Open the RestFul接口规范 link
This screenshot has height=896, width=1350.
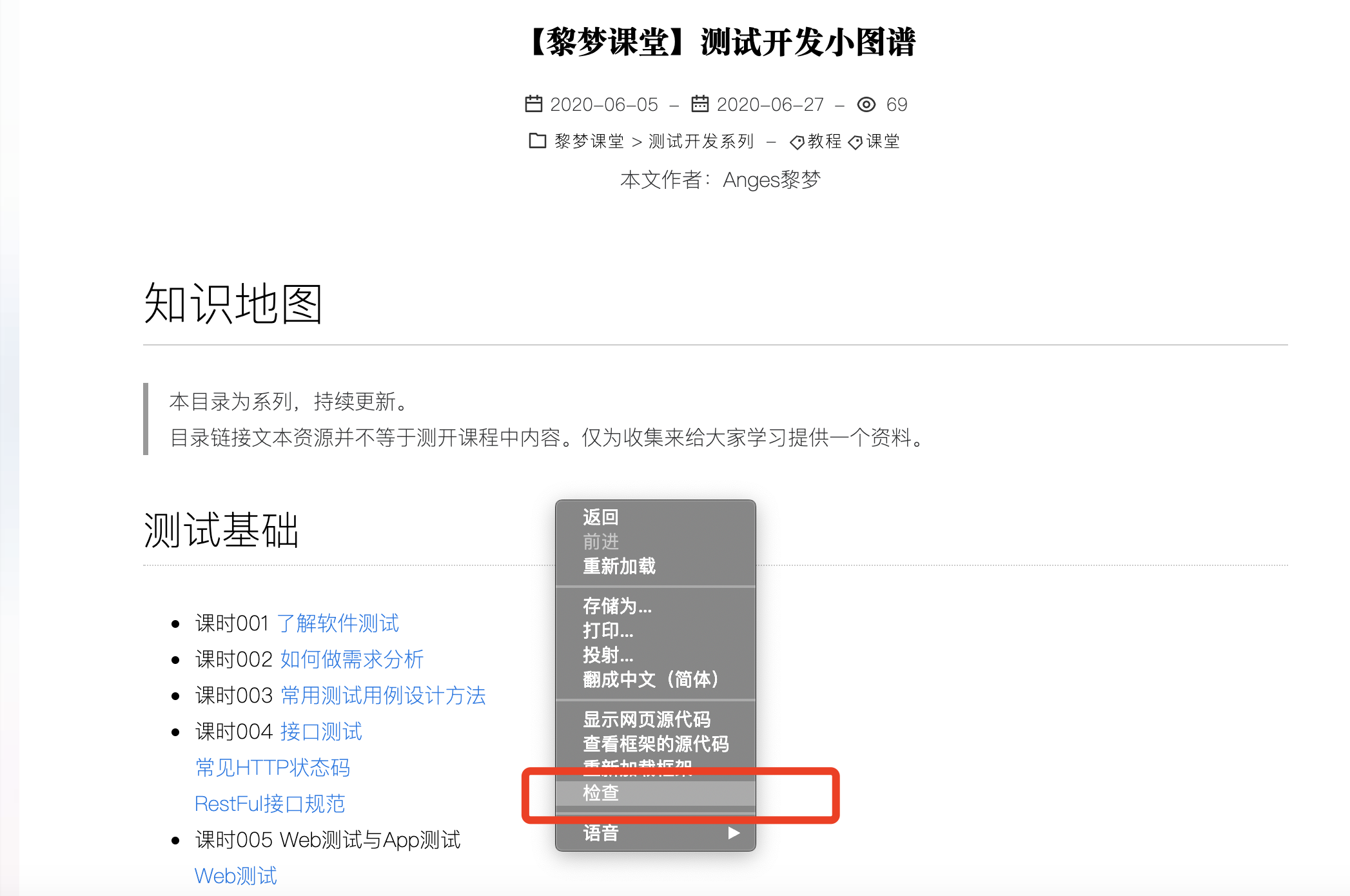point(269,804)
